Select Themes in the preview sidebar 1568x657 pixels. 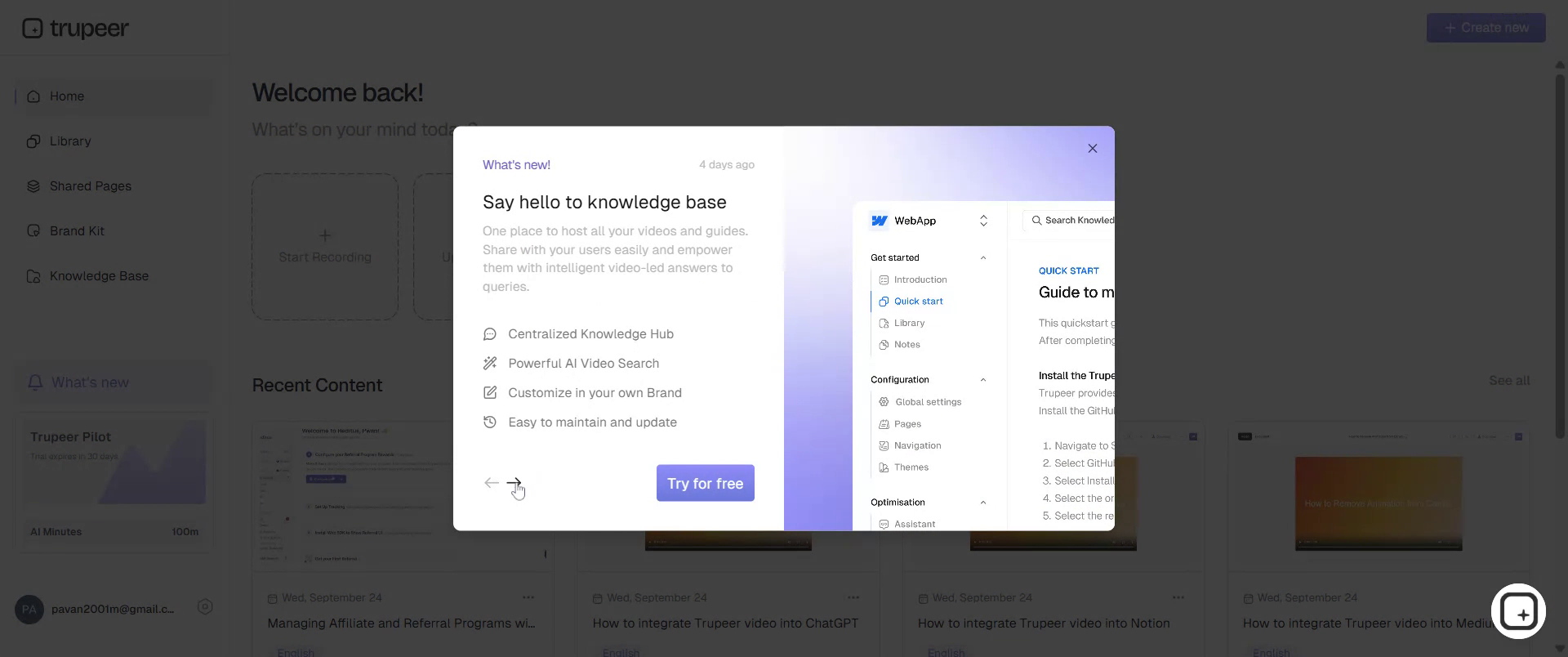coord(903,467)
